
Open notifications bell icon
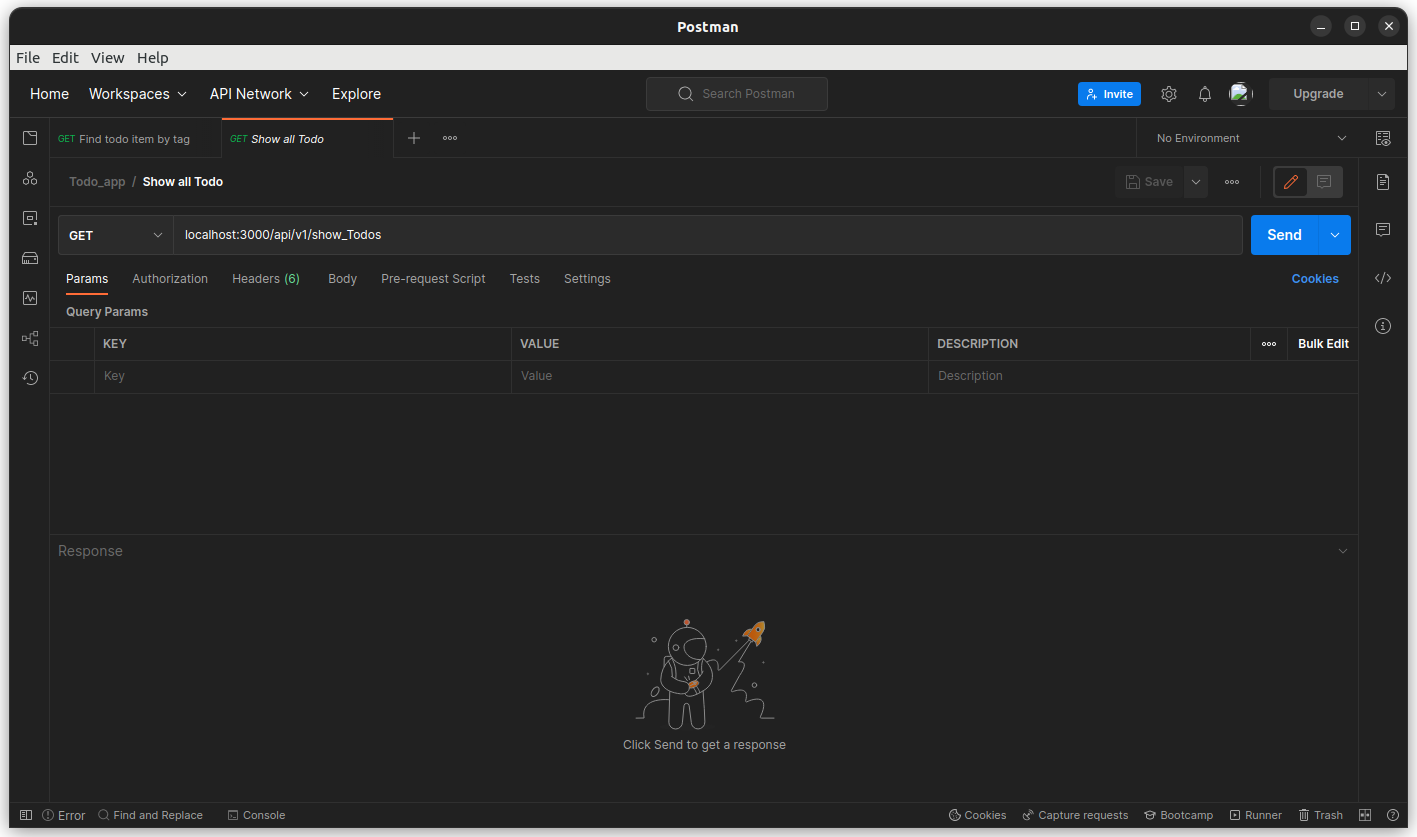point(1205,94)
